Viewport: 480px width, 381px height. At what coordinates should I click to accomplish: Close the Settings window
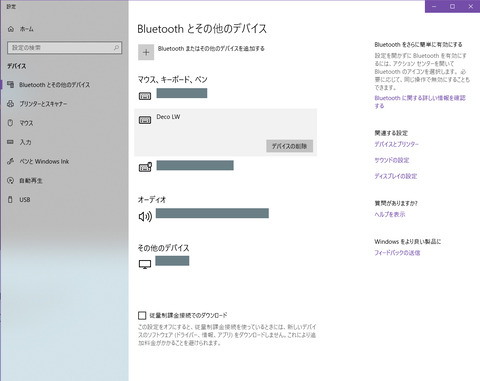pos(471,7)
